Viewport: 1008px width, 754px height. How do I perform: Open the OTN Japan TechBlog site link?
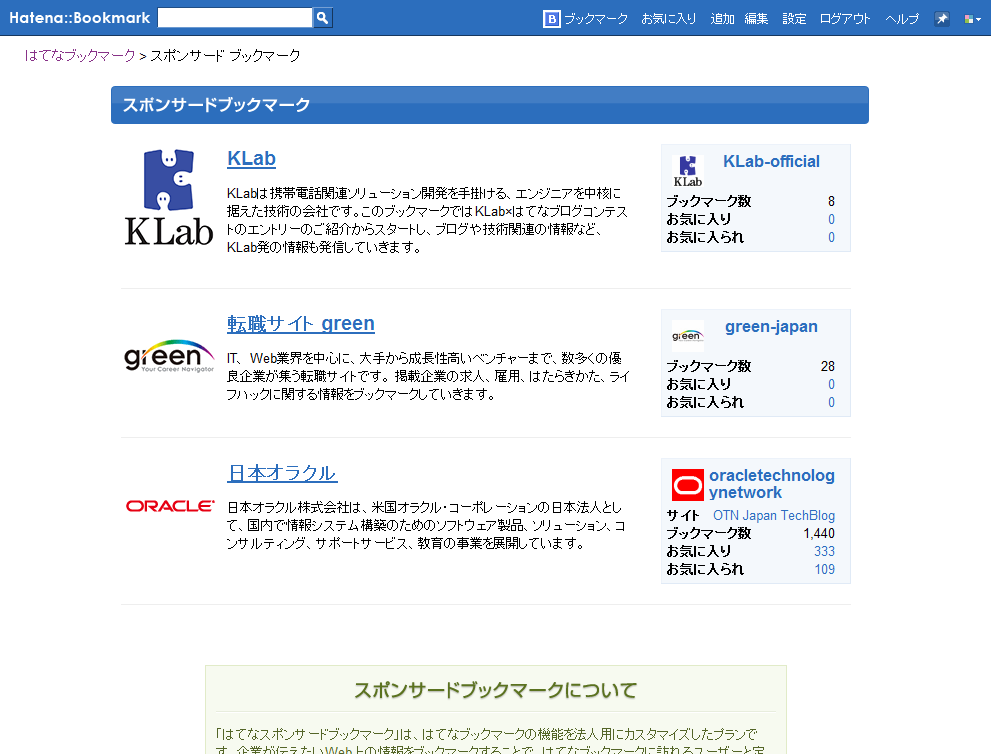click(774, 516)
